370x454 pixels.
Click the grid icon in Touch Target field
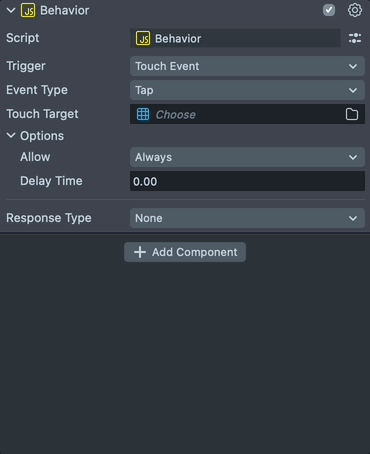coord(143,114)
